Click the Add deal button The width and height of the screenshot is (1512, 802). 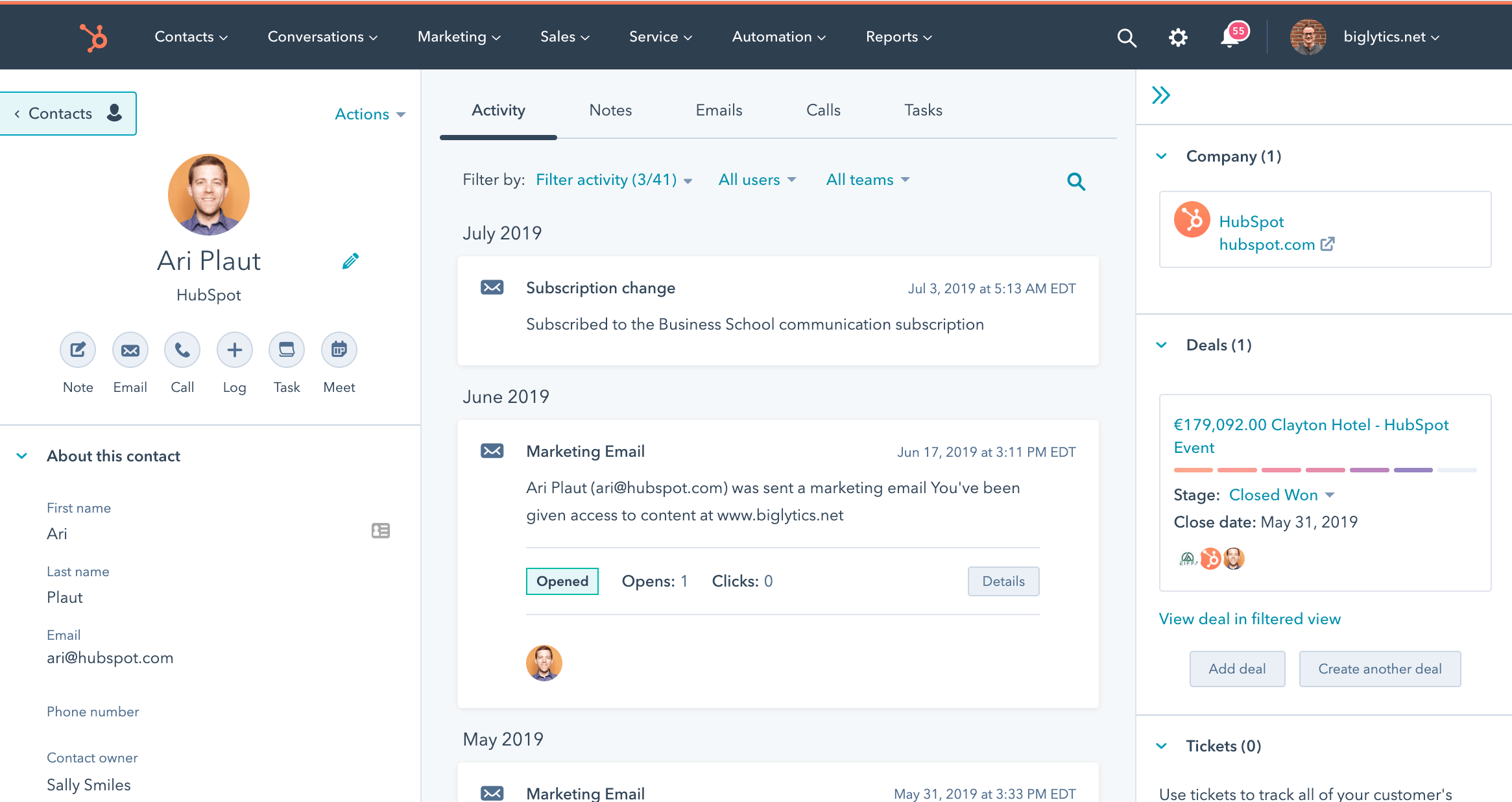point(1237,668)
